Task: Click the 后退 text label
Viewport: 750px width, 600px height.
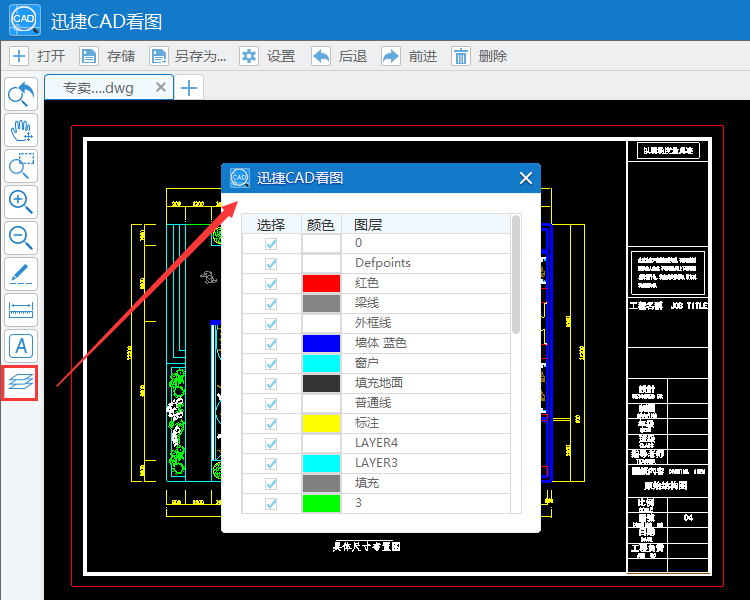Action: point(353,56)
